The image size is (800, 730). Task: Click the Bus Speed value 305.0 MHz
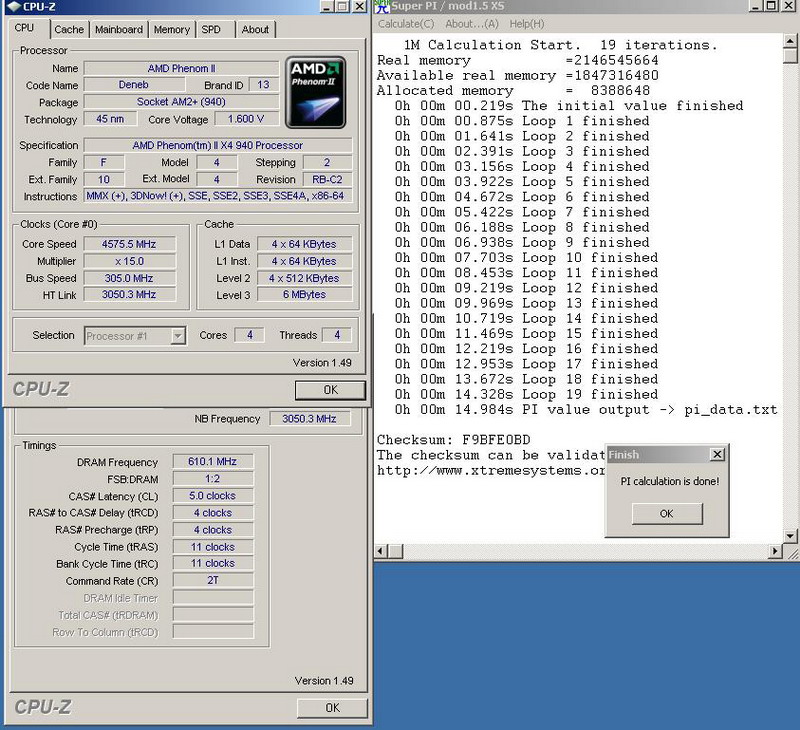pyautogui.click(x=129, y=278)
